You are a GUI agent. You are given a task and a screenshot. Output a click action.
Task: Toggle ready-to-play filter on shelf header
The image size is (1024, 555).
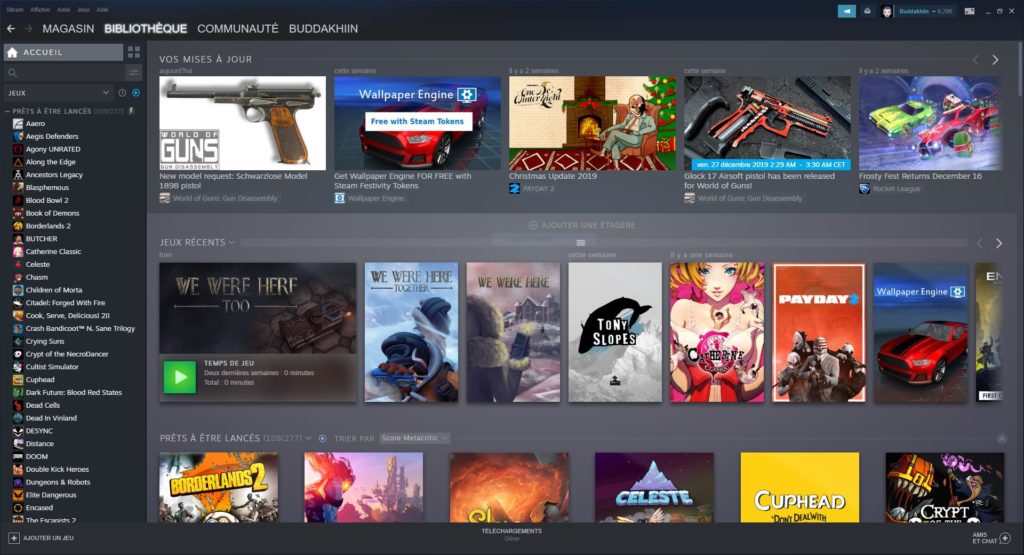(323, 438)
